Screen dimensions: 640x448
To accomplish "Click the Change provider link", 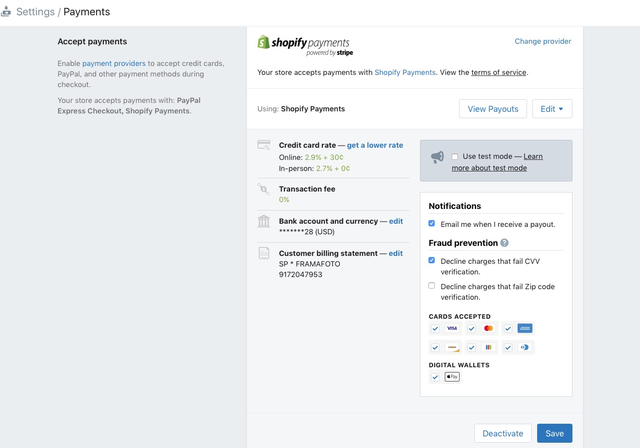I will pyautogui.click(x=542, y=41).
